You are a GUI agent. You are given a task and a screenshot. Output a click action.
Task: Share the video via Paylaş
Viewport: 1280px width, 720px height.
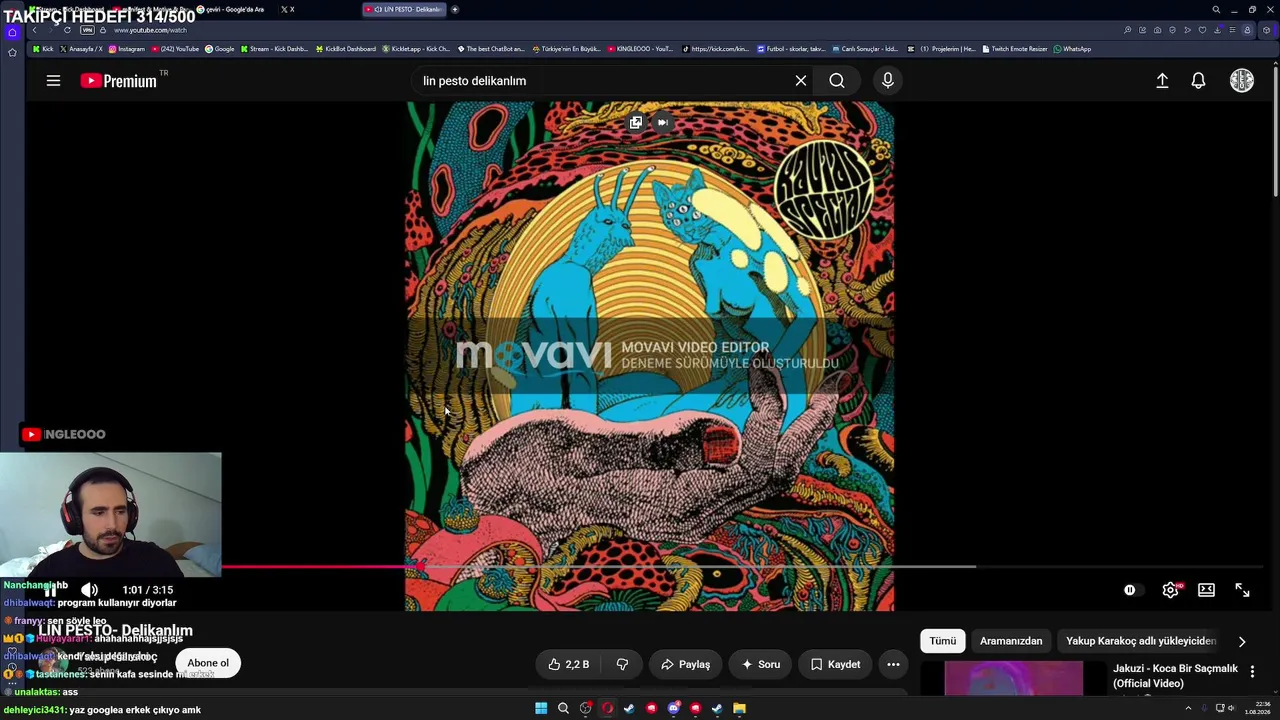click(685, 664)
